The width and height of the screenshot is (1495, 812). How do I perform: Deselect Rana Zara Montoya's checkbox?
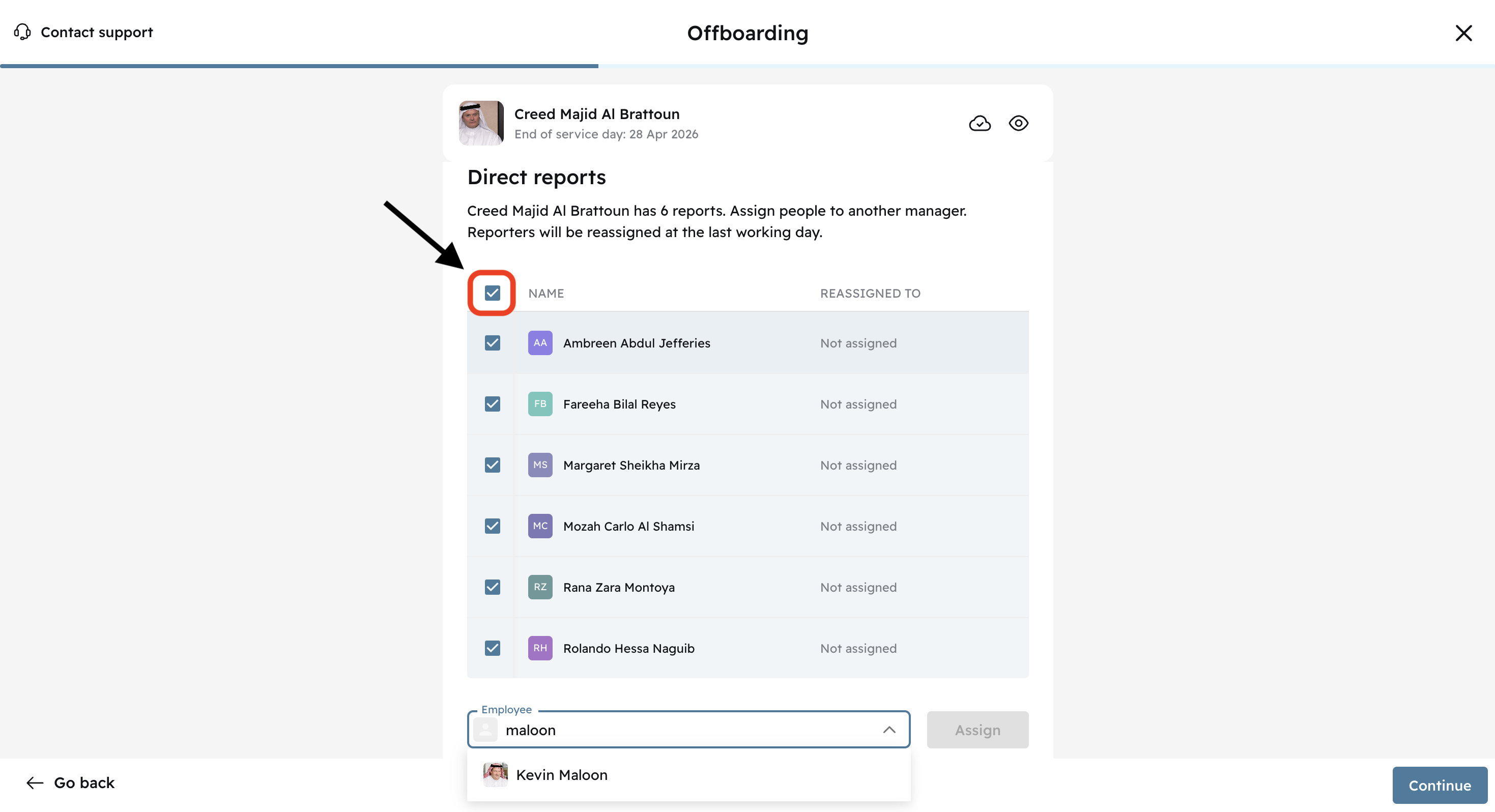tap(492, 587)
